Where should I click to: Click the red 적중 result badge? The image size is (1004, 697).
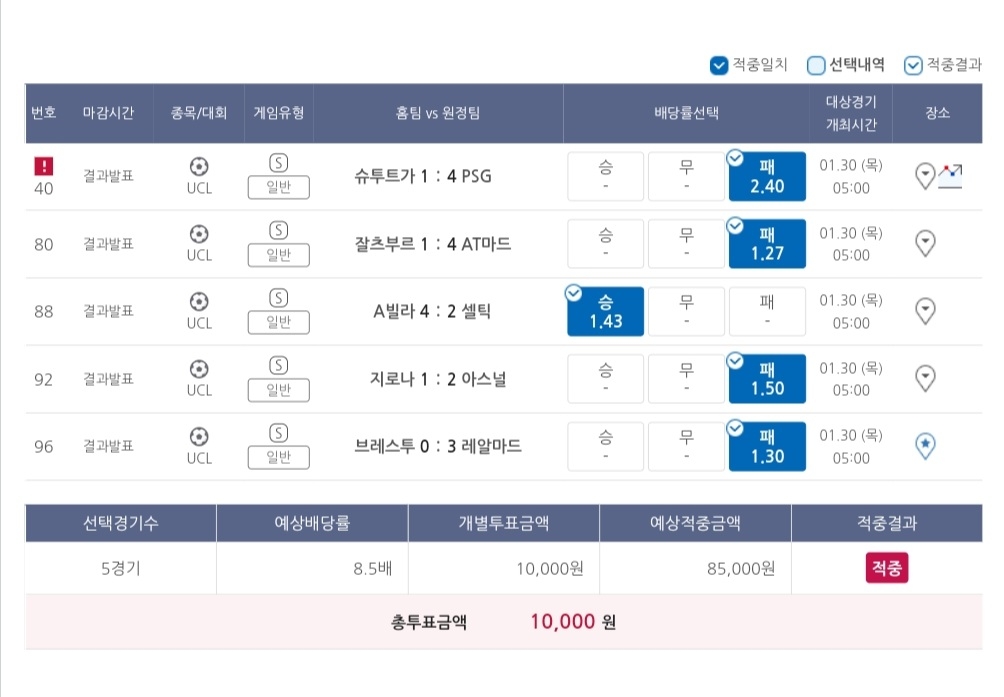tap(887, 569)
